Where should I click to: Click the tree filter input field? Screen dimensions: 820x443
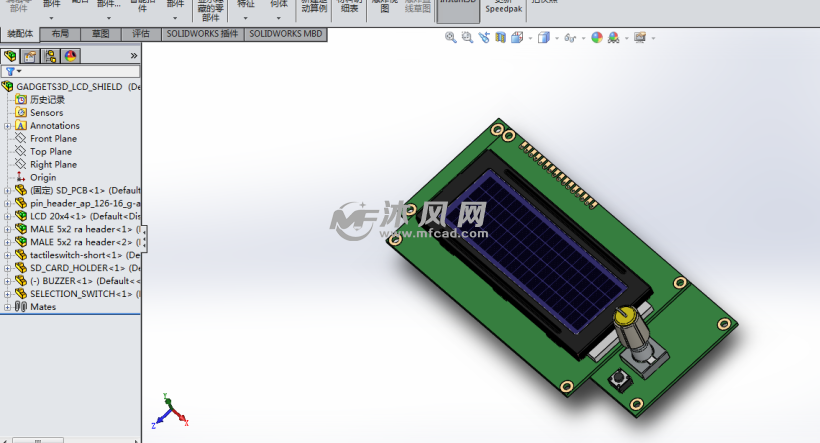[71, 71]
